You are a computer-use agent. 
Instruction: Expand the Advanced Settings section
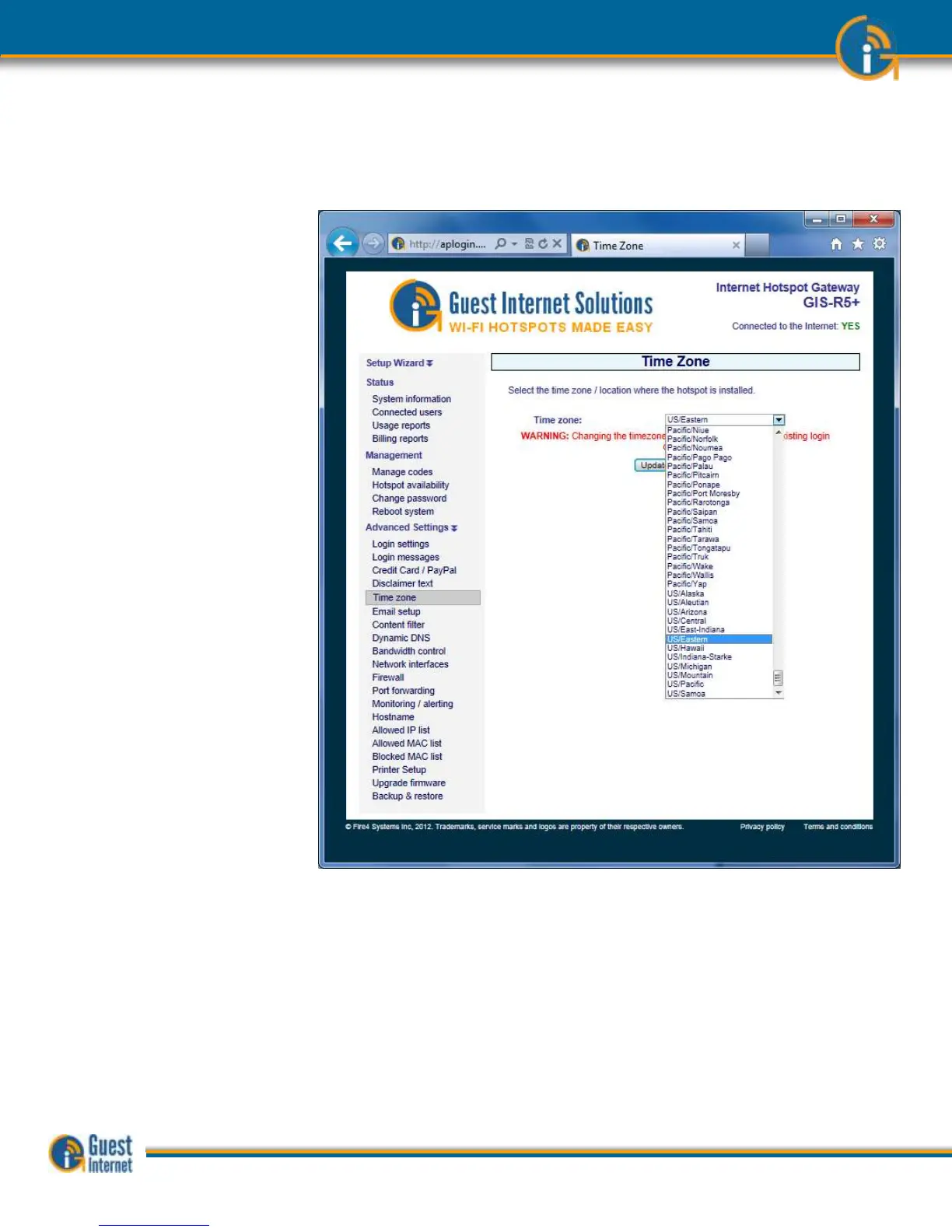coord(411,527)
